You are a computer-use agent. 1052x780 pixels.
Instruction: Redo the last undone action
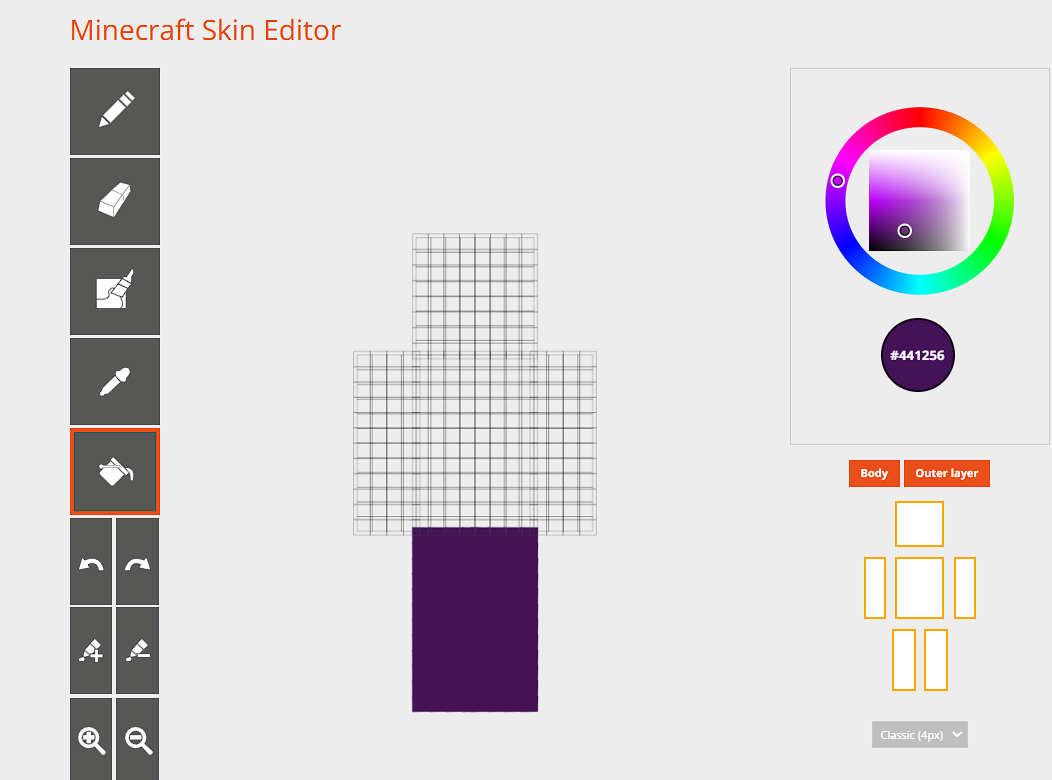point(138,561)
